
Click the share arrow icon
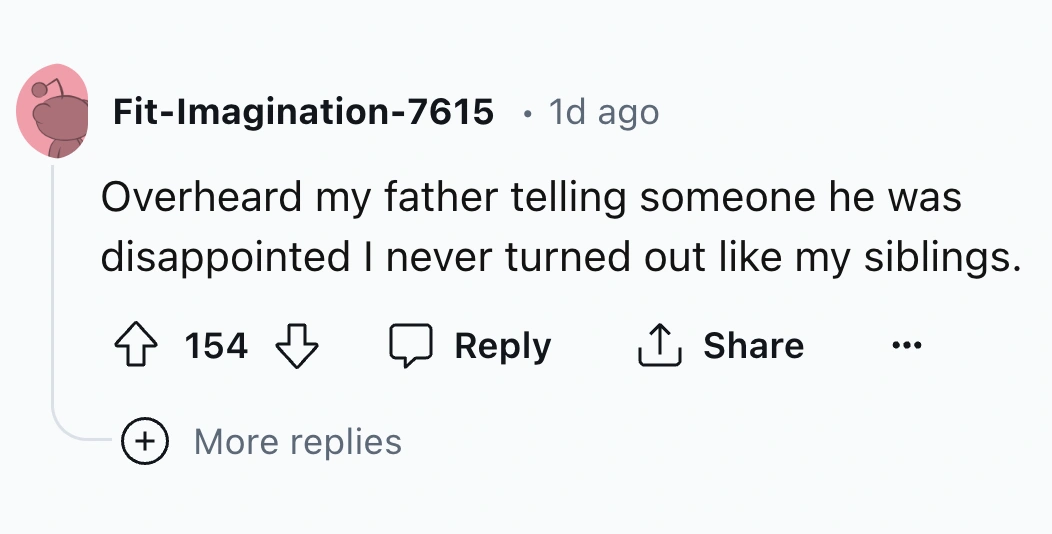pyautogui.click(x=661, y=346)
